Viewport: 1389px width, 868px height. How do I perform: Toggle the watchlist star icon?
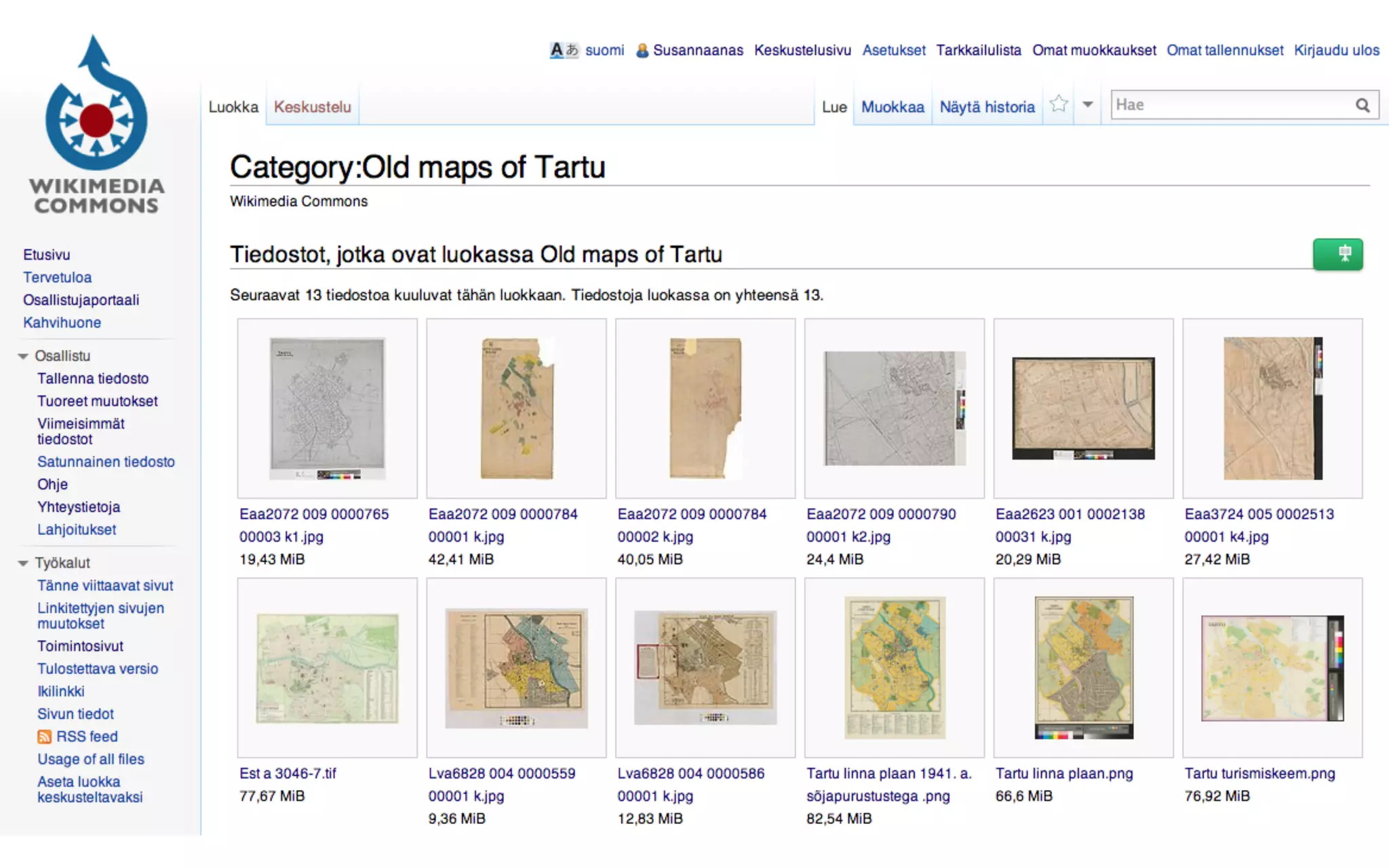click(x=1058, y=104)
